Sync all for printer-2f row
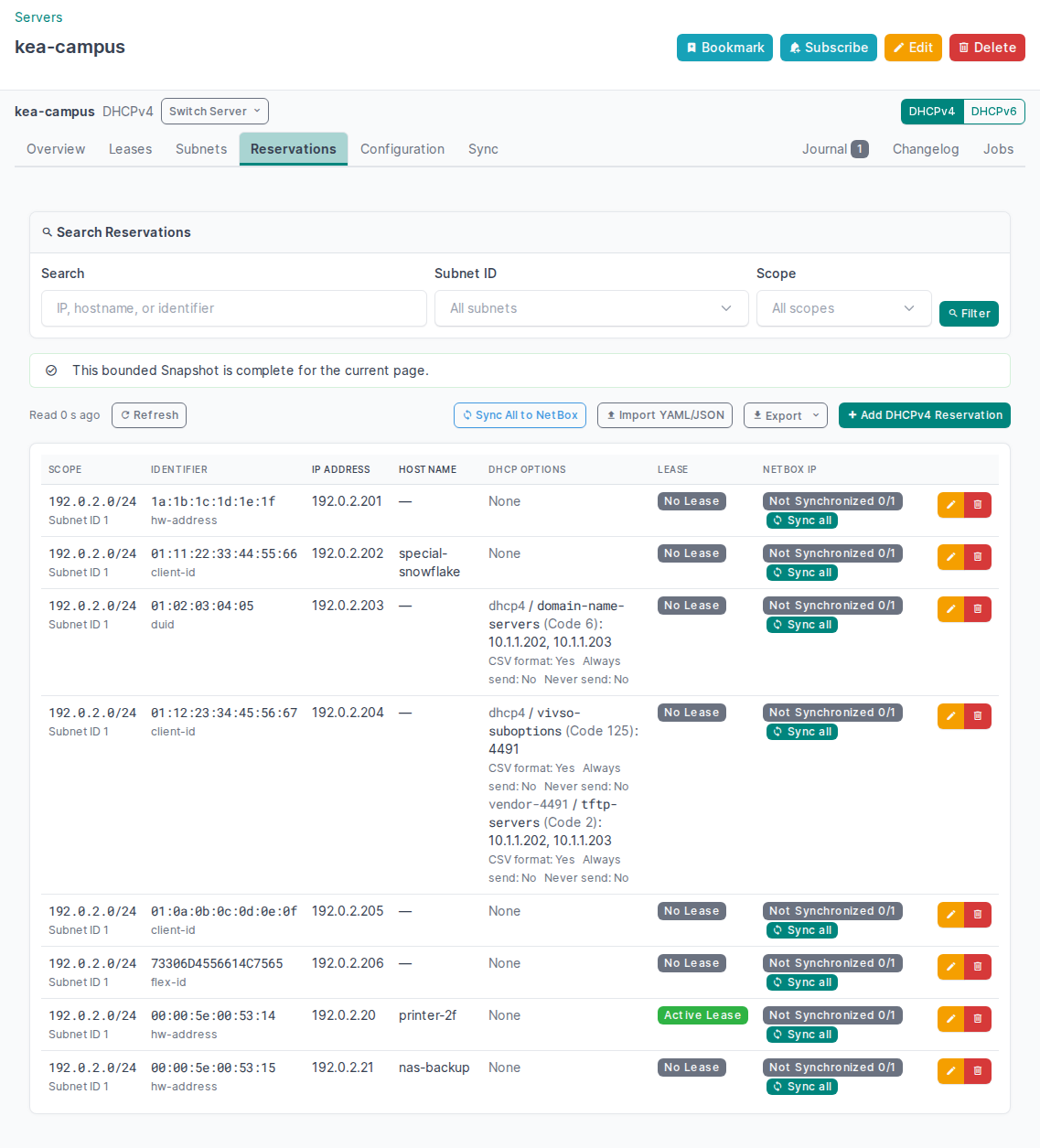Image resolution: width=1040 pixels, height=1148 pixels. pyautogui.click(x=802, y=1035)
